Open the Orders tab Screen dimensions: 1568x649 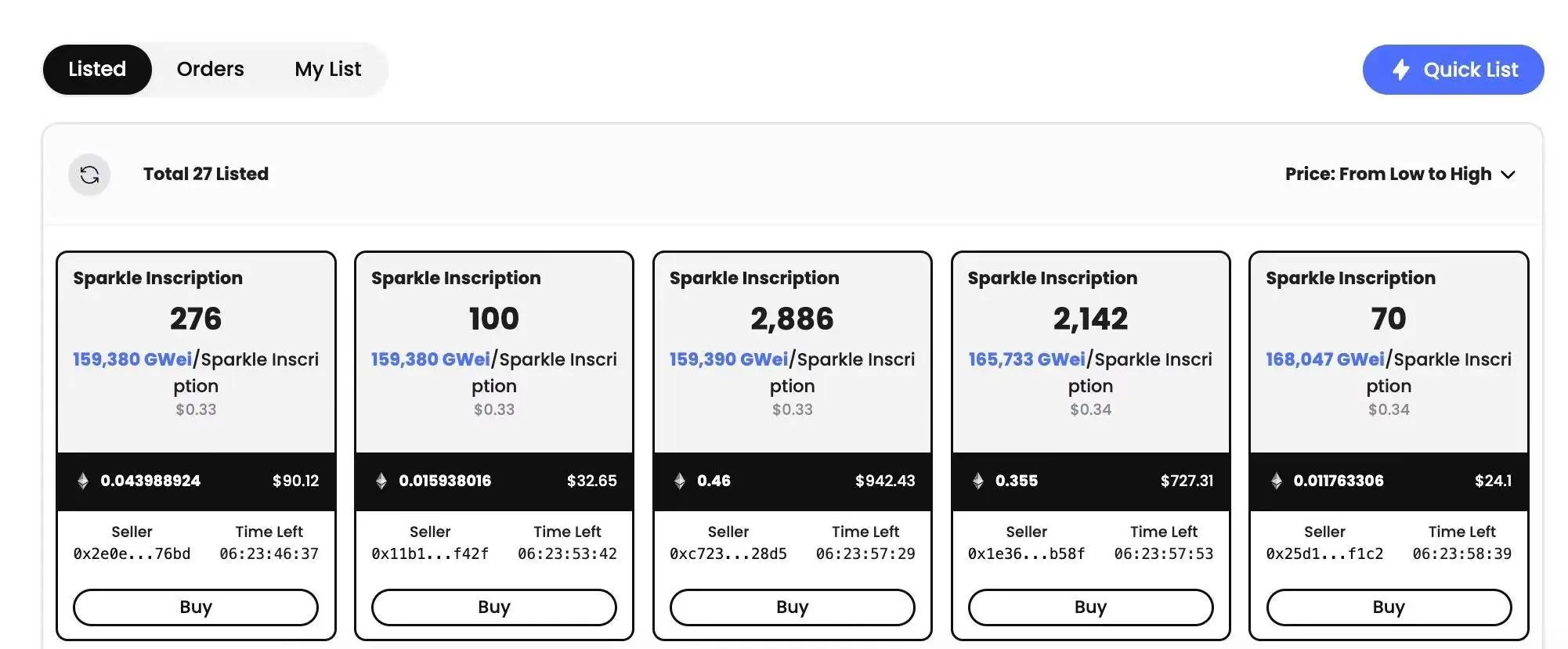[210, 69]
